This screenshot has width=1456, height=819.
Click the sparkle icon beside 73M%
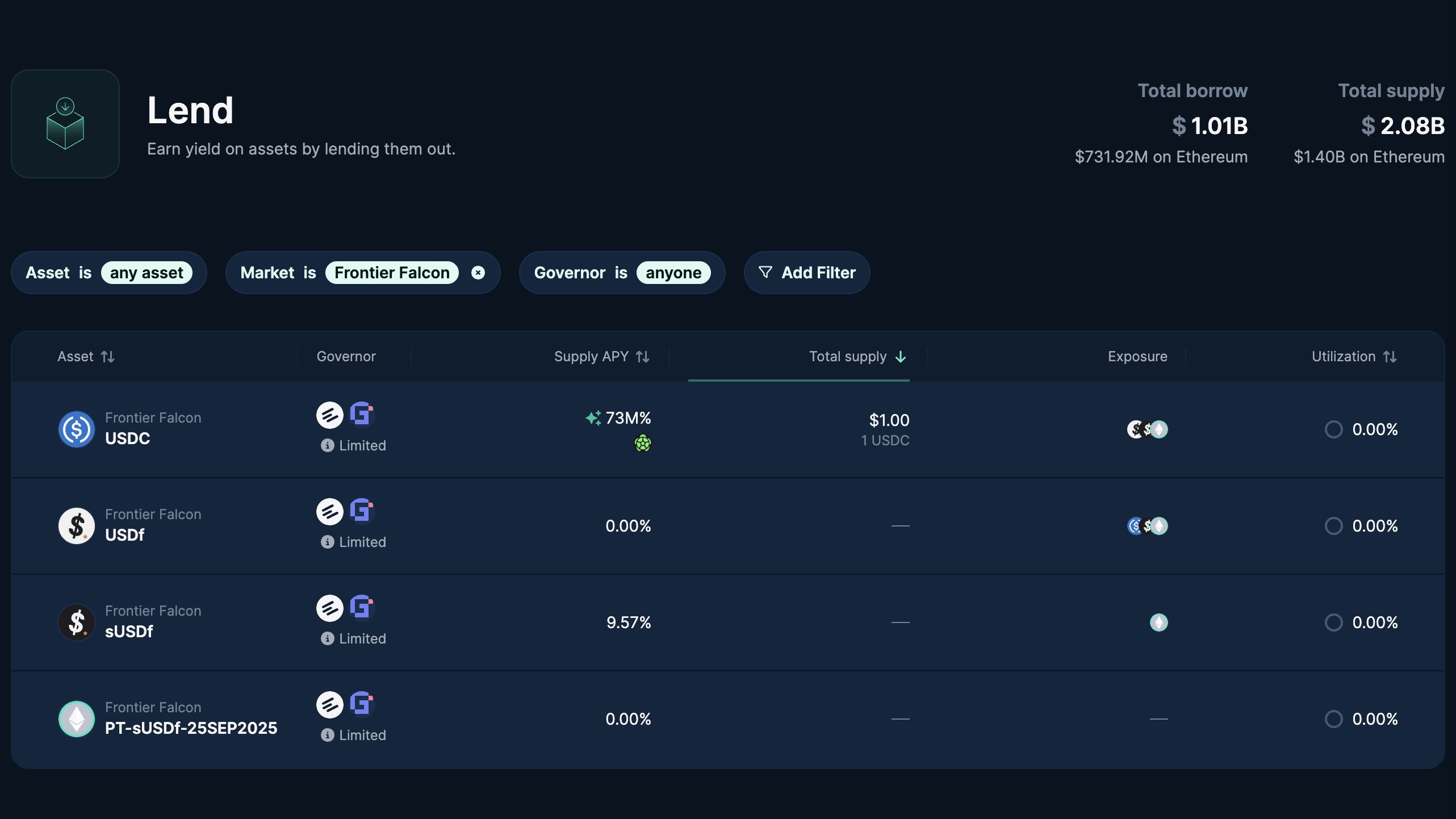[x=593, y=418]
